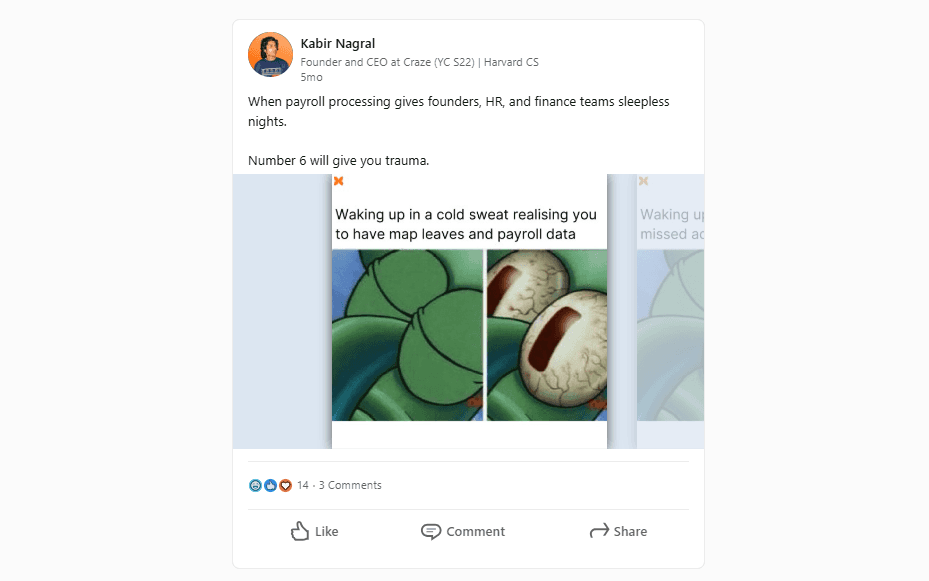Open the 3 Comments list

click(349, 485)
